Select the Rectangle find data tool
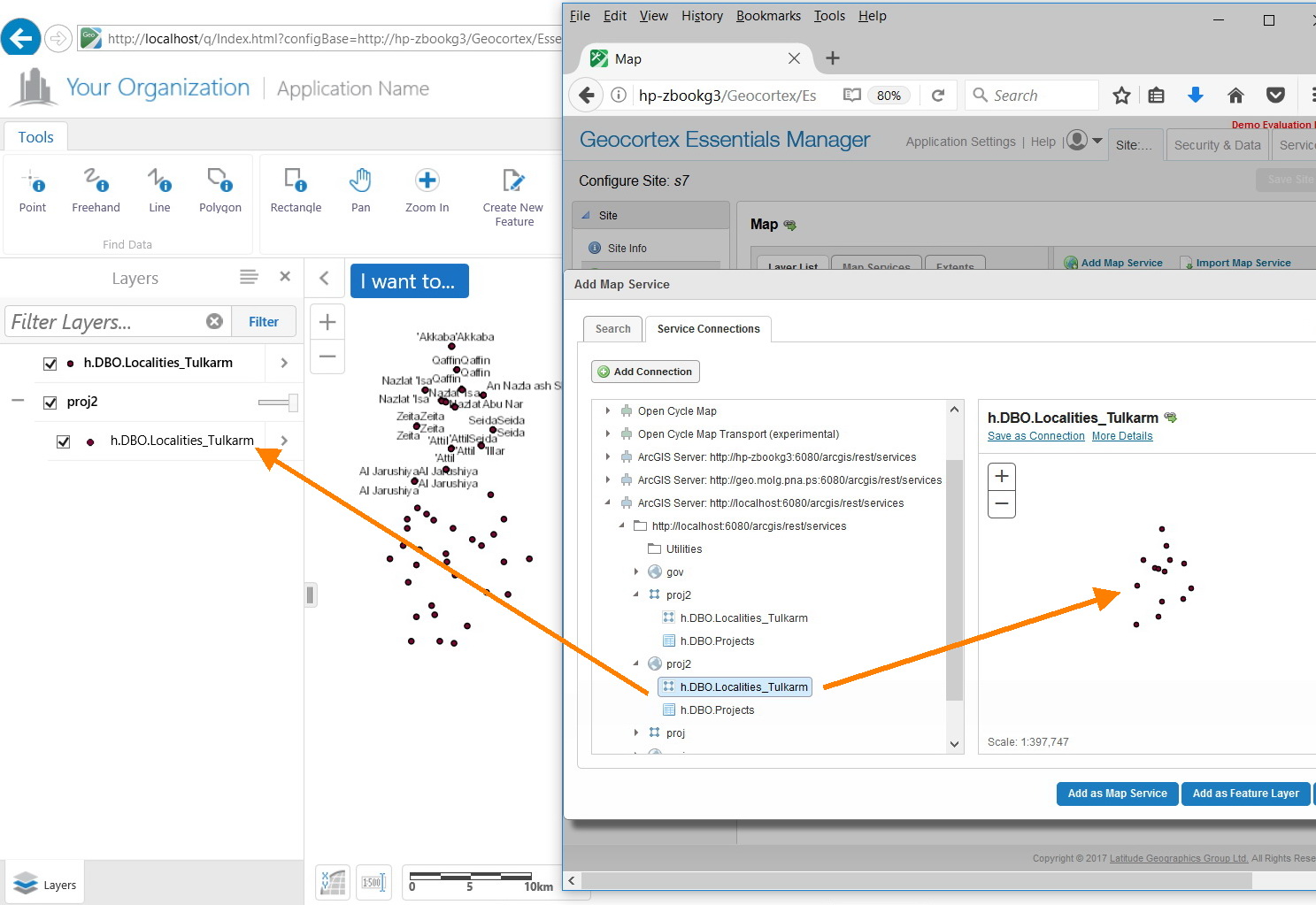The width and height of the screenshot is (1316, 905). (x=296, y=190)
